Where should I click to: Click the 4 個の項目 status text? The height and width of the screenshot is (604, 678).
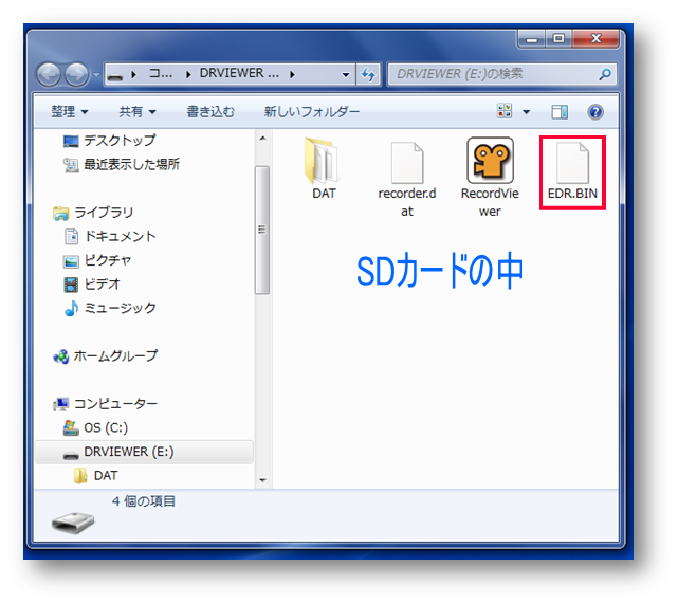(144, 502)
